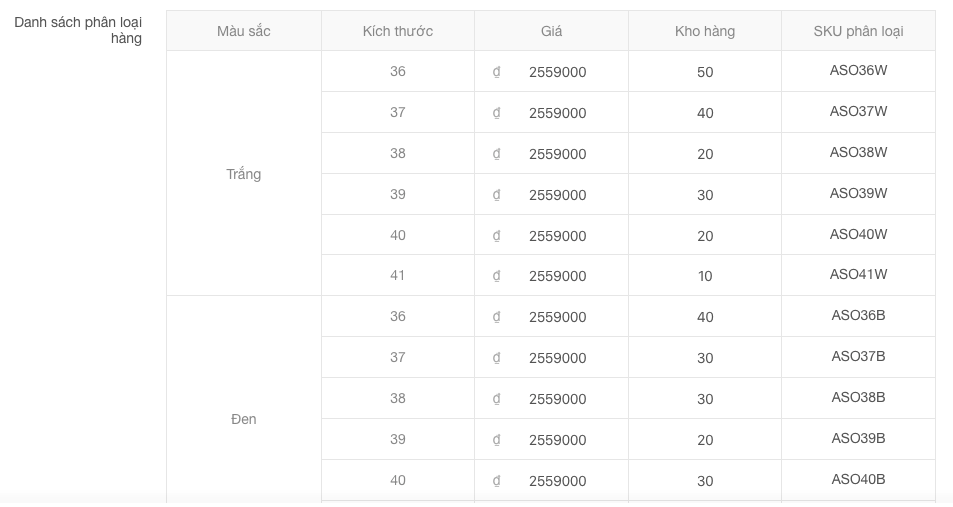This screenshot has width=953, height=507.
Task: Edit stock for Trắng size 37
Action: click(705, 113)
